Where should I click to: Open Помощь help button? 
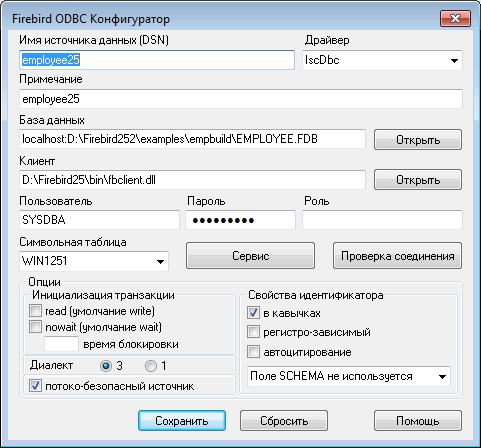(x=418, y=421)
